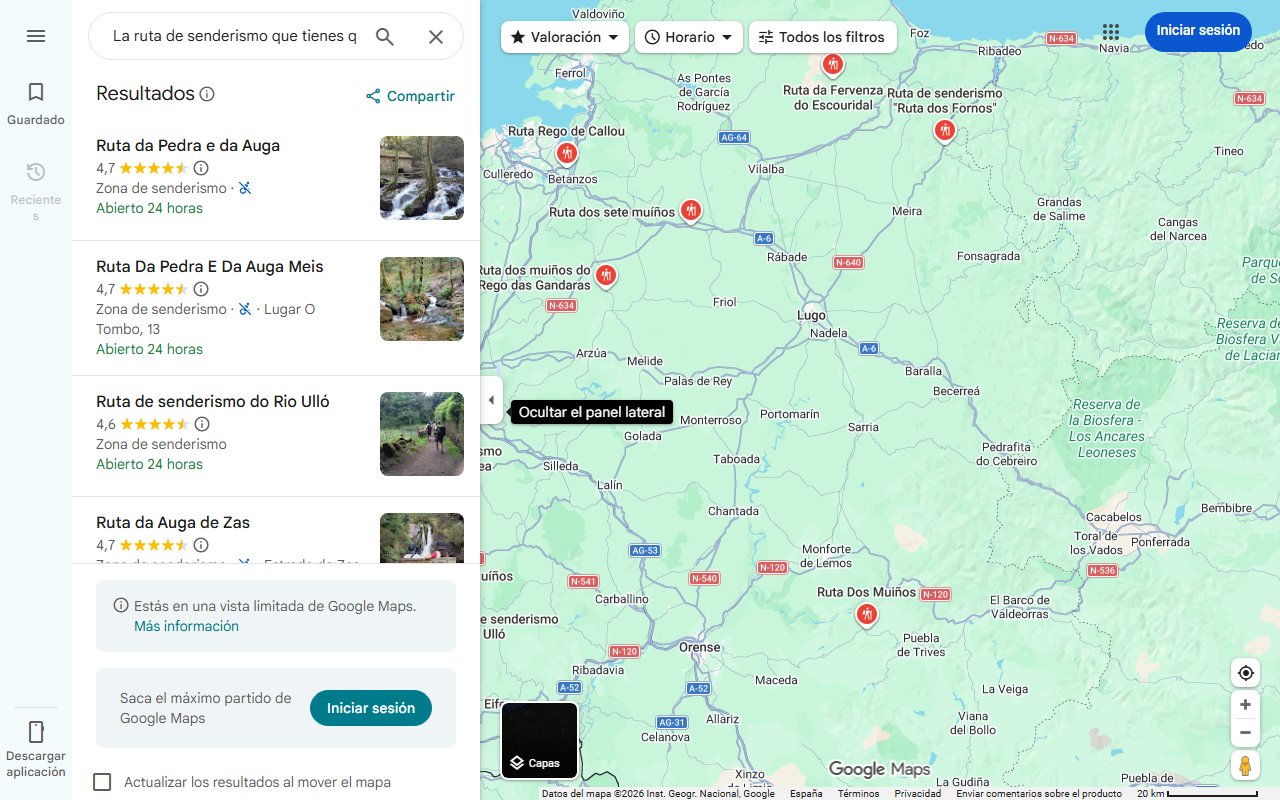1280x800 pixels.
Task: Center the map with the my-location icon
Action: pos(1245,673)
